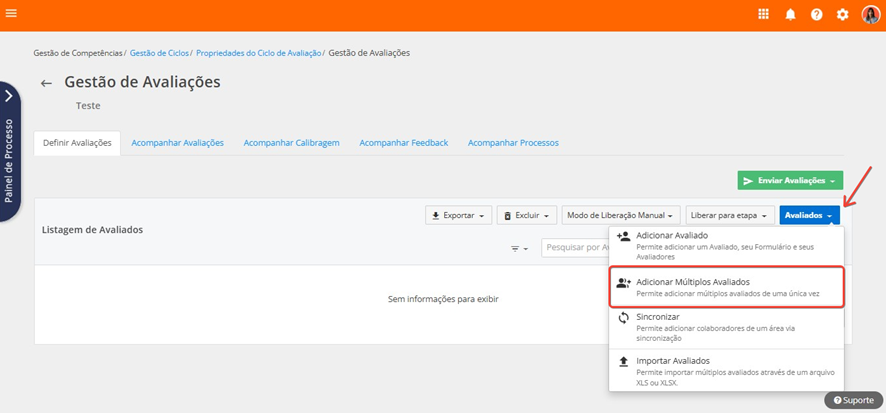The image size is (886, 413).
Task: Open the Excluir dropdown
Action: point(526,215)
